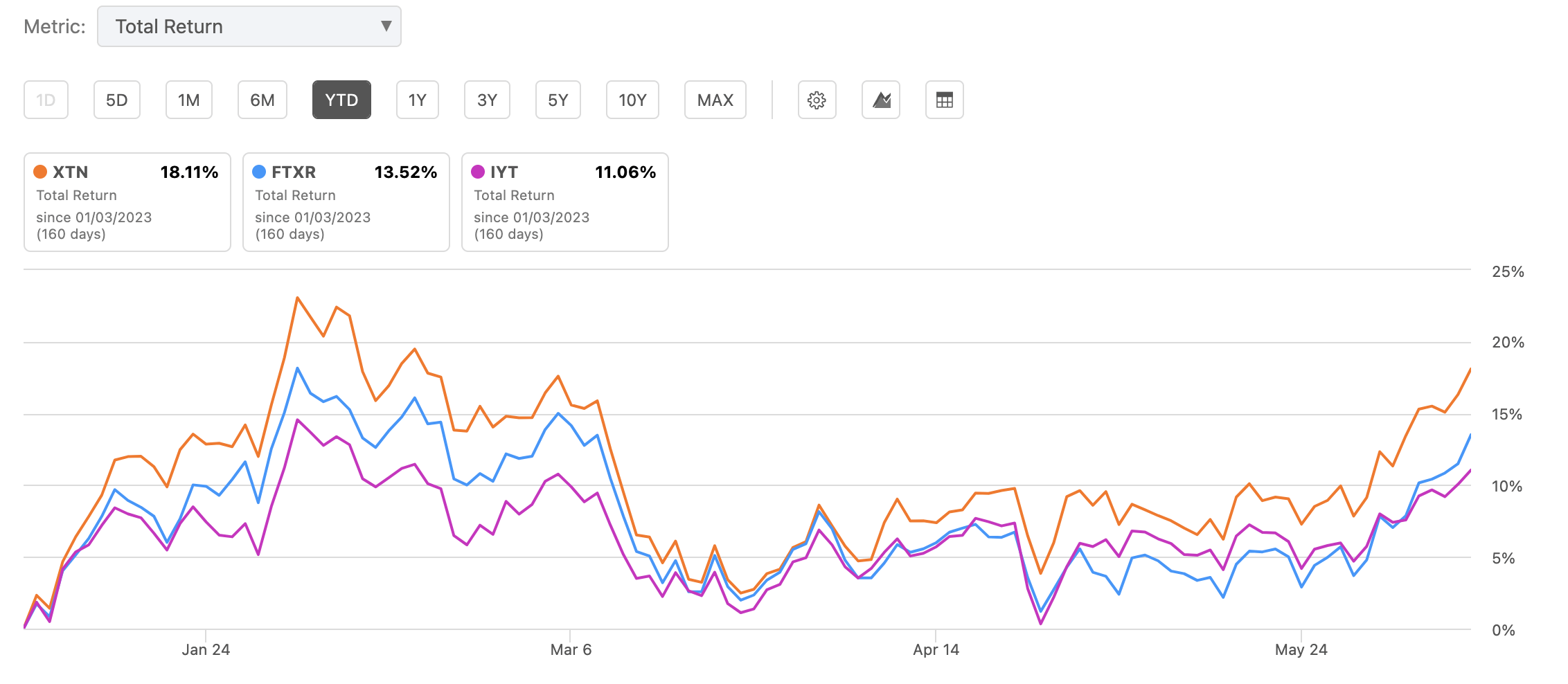This screenshot has width=1568, height=684.
Task: Toggle the FTXR series card
Action: pyautogui.click(x=346, y=202)
